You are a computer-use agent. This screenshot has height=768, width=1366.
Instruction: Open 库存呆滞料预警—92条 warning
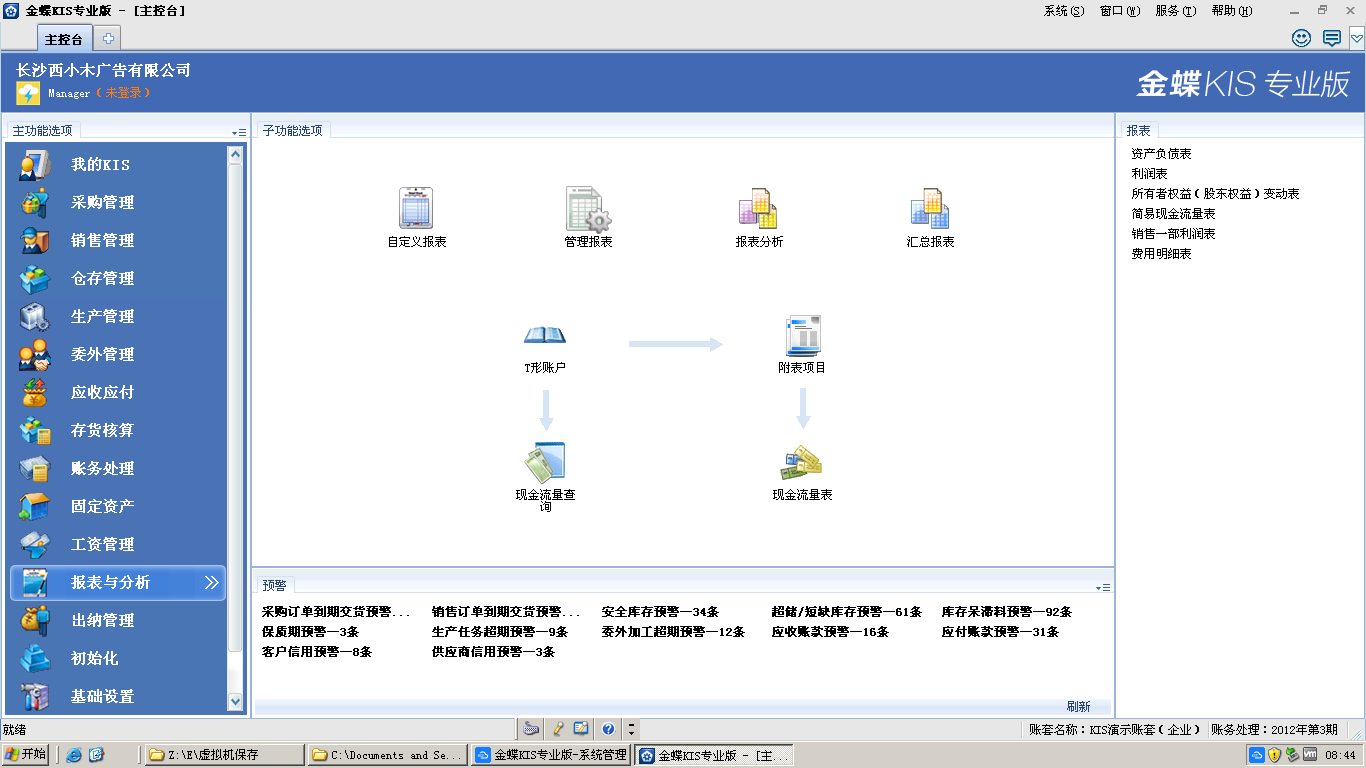(x=1006, y=612)
